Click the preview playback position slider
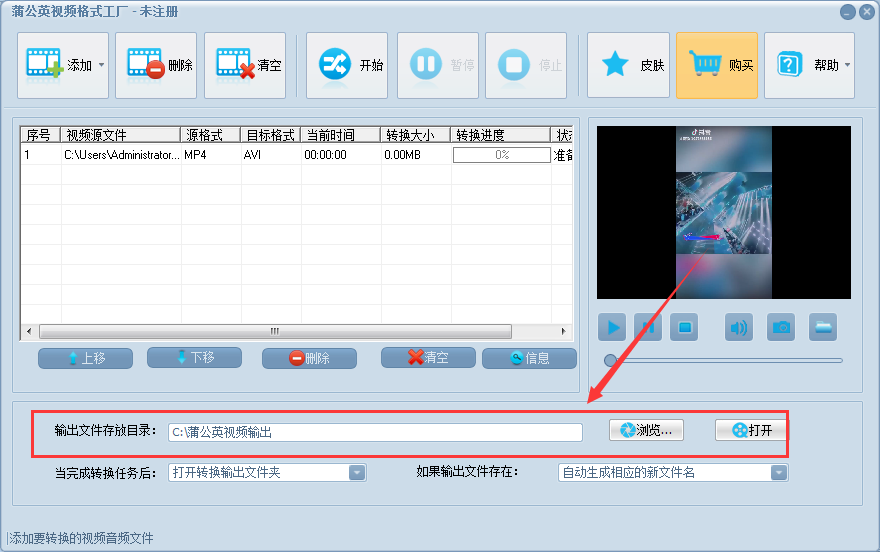 point(724,360)
